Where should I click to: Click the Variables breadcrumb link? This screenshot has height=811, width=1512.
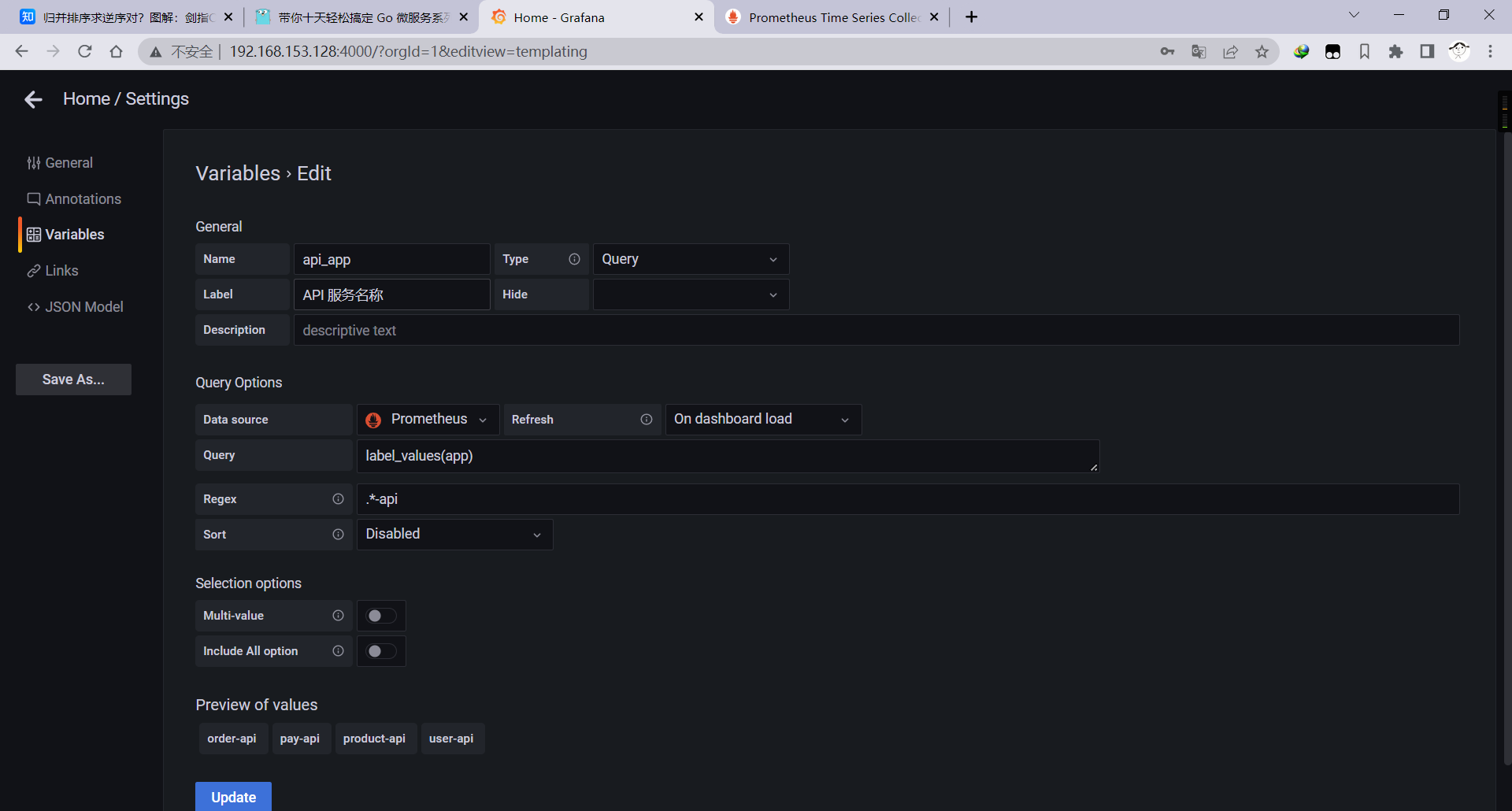[238, 173]
